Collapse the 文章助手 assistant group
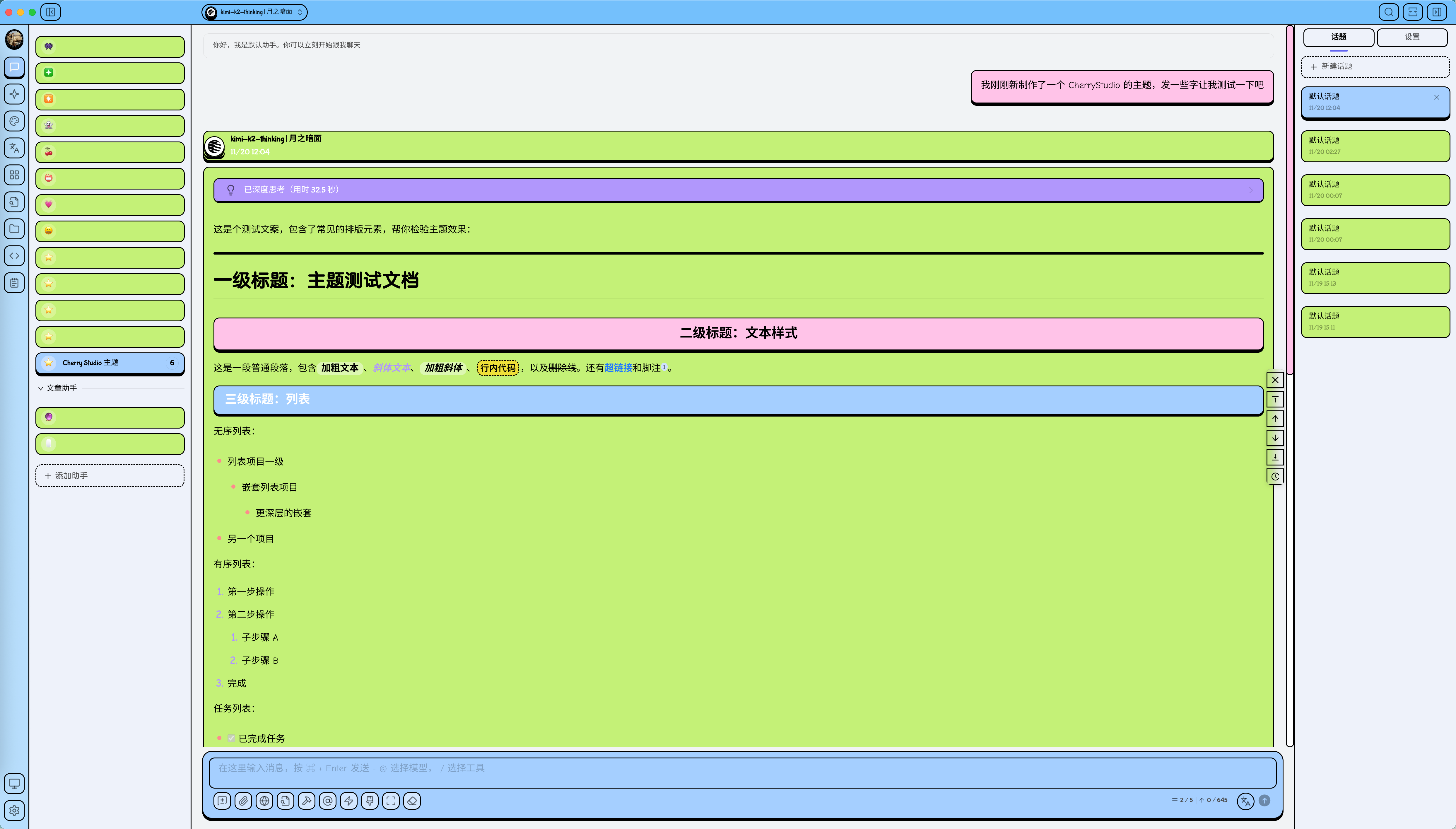The image size is (1456, 829). coord(41,388)
